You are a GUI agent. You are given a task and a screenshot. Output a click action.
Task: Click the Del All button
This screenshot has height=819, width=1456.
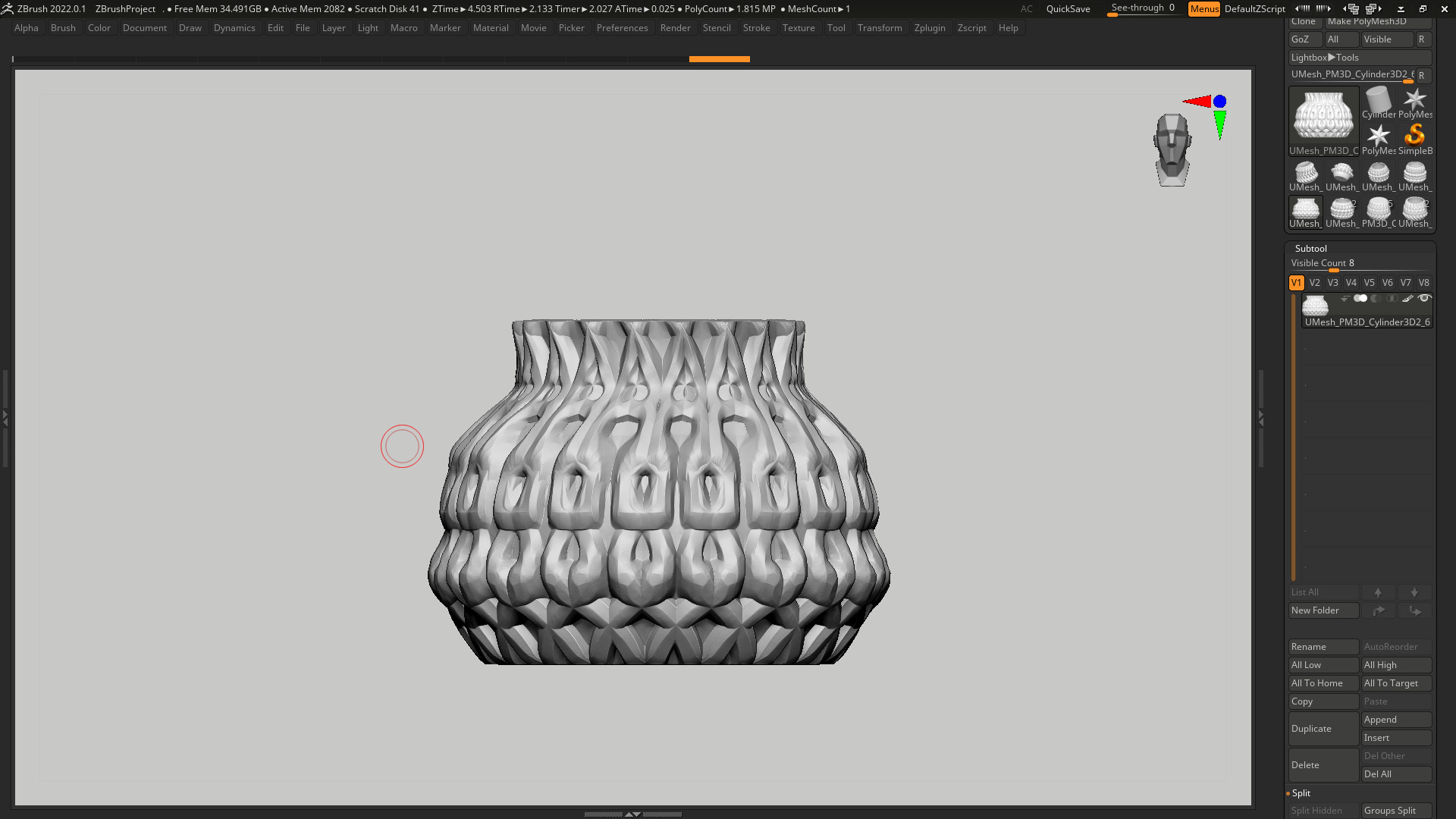point(1396,774)
